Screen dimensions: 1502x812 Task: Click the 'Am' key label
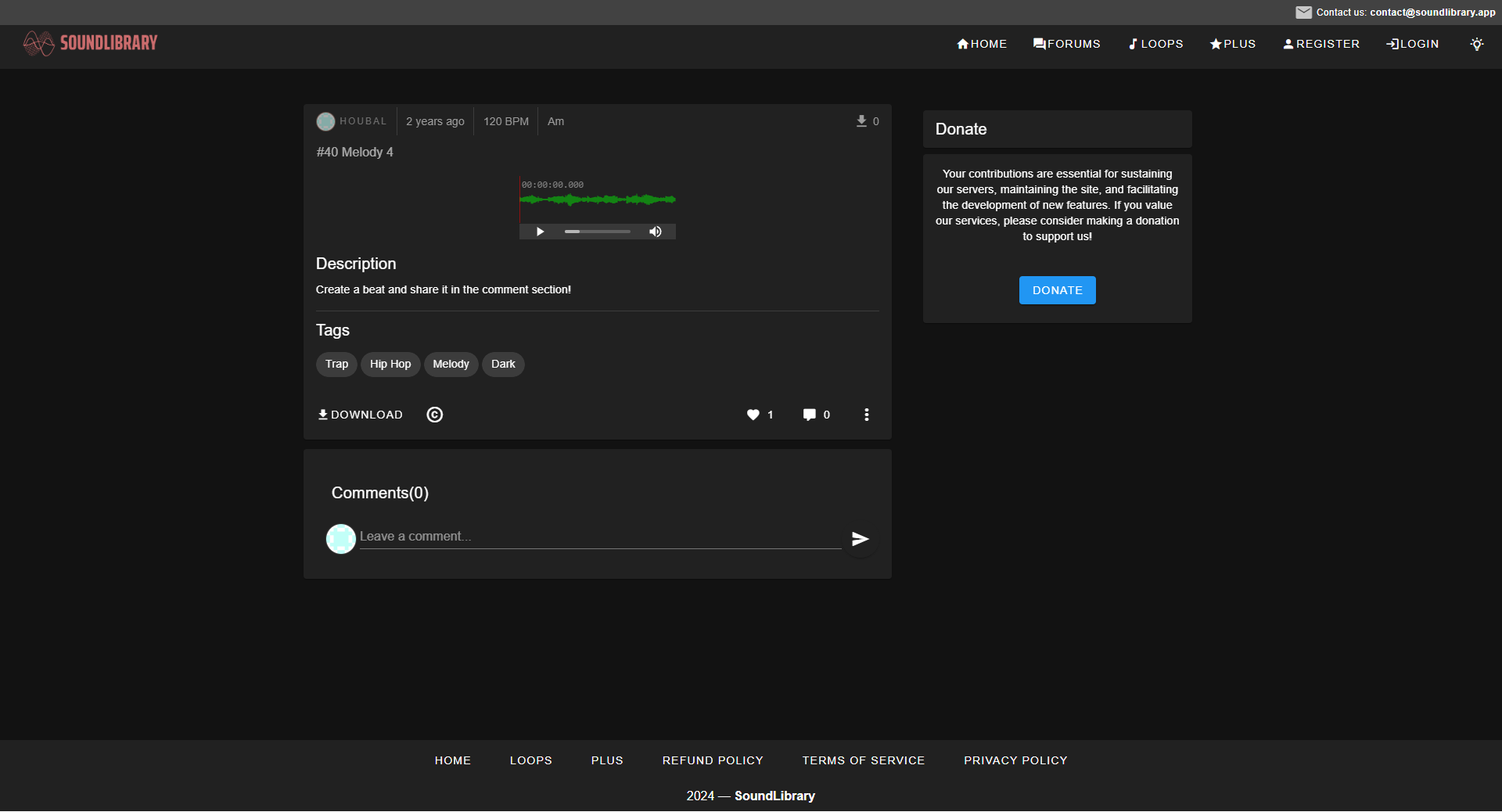[x=555, y=121]
